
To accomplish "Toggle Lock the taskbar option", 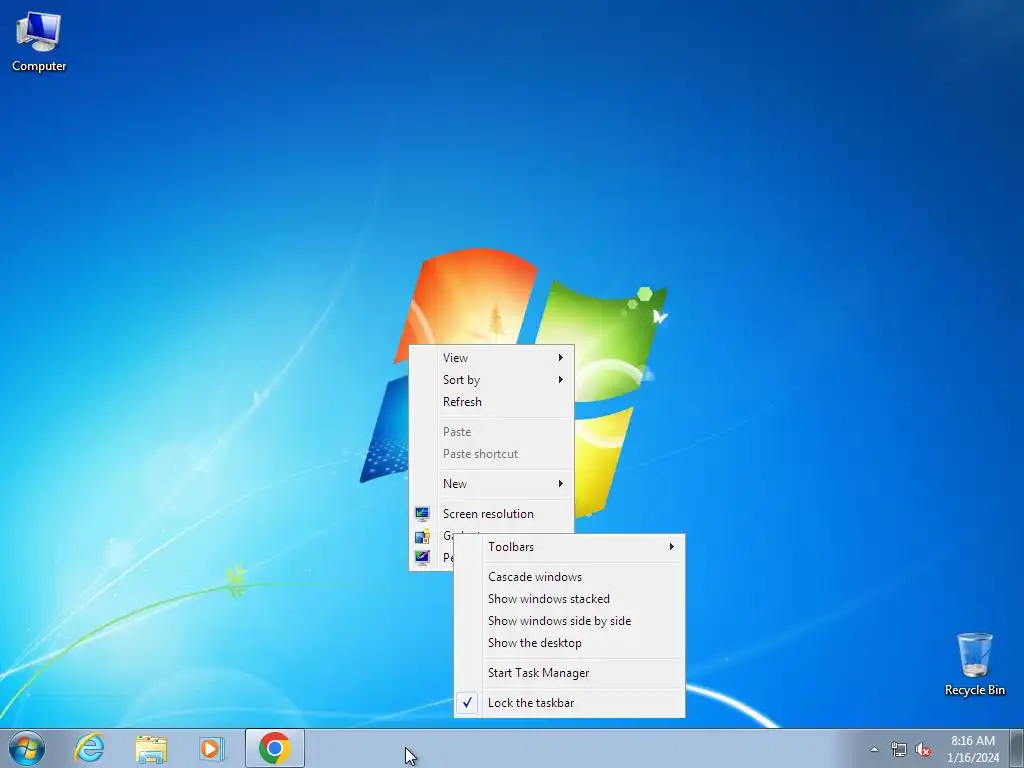I will [x=569, y=703].
